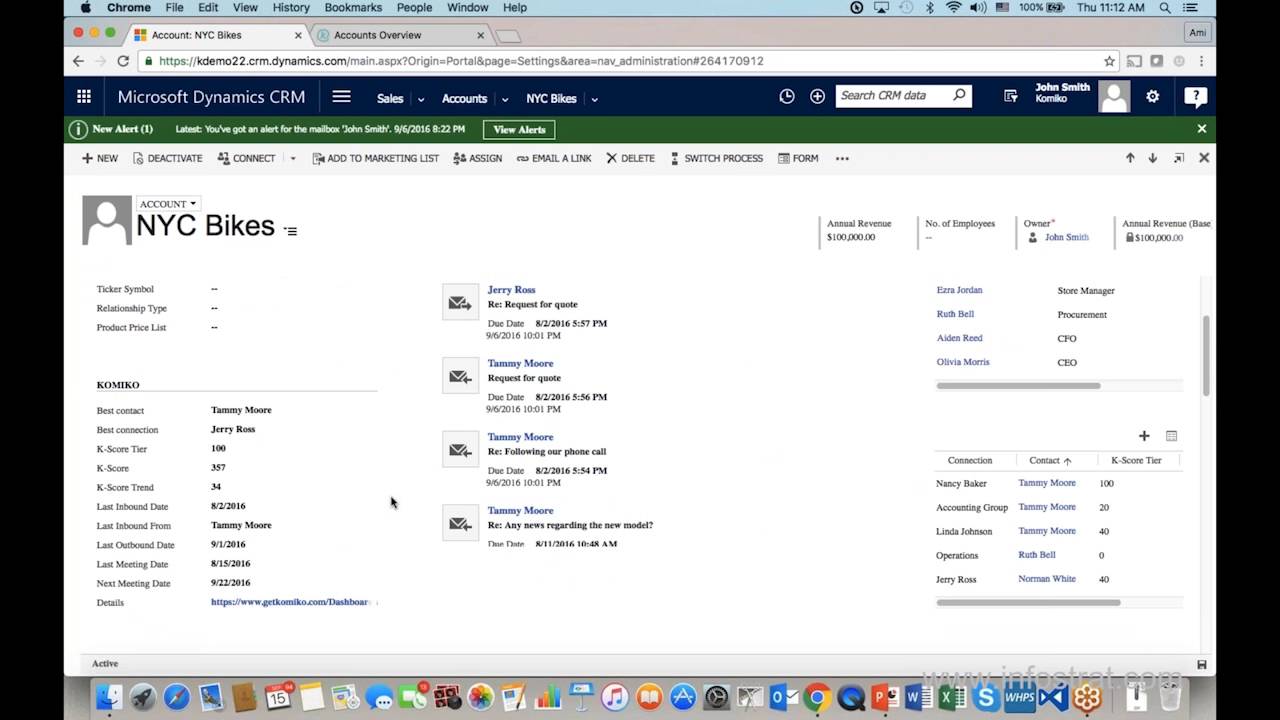Click Sales in the navigation bar

click(x=390, y=98)
